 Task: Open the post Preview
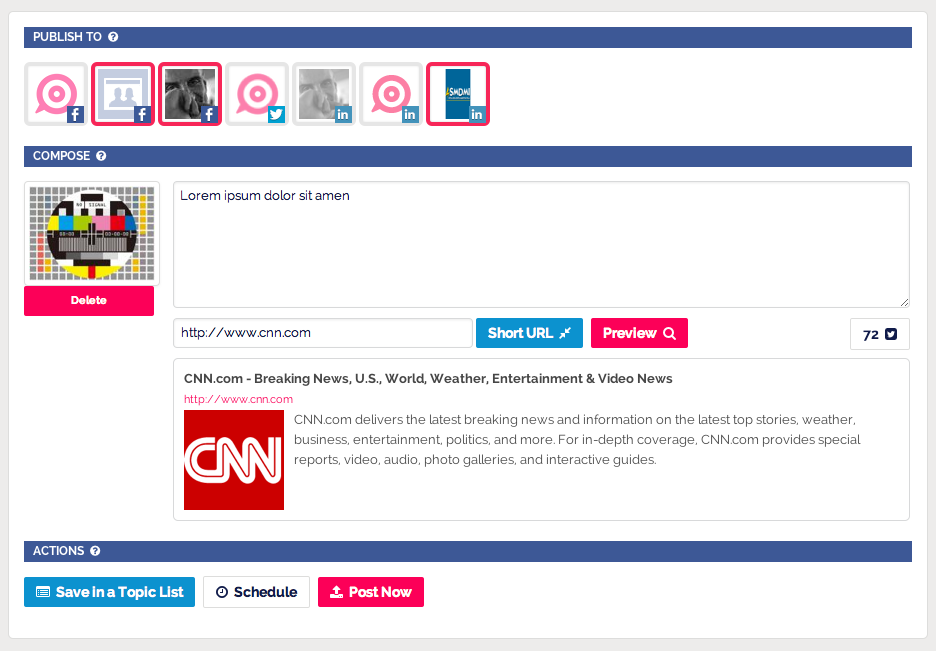point(639,333)
